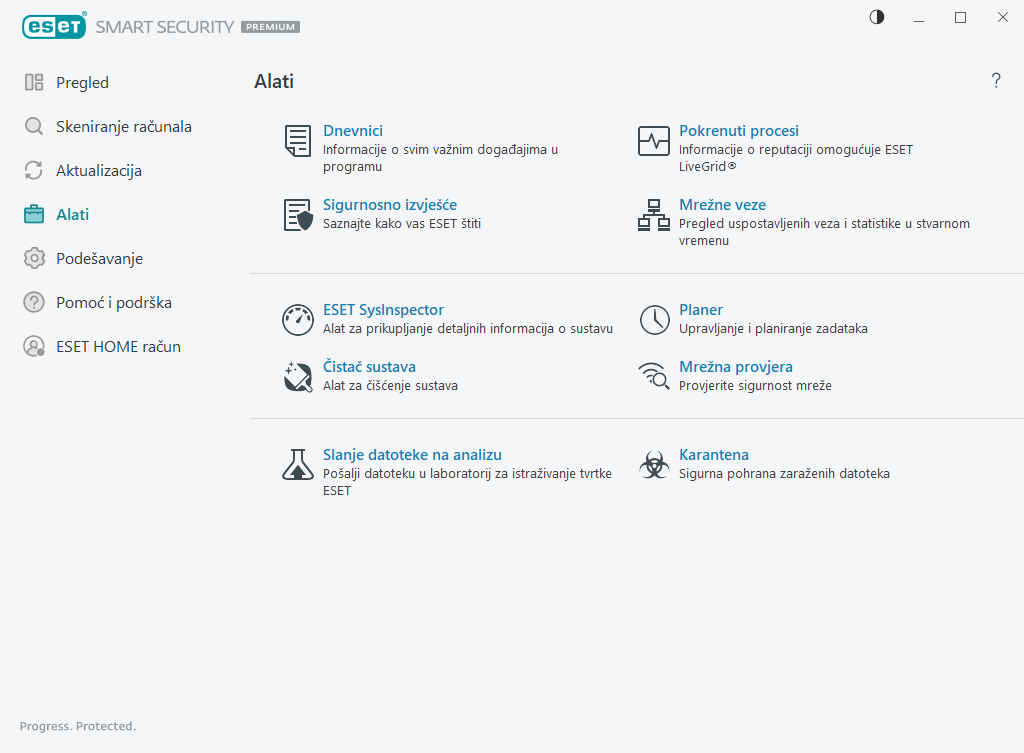Click the Mrežna provjera Wi-Fi search icon
Image resolution: width=1024 pixels, height=753 pixels.
pyautogui.click(x=654, y=377)
